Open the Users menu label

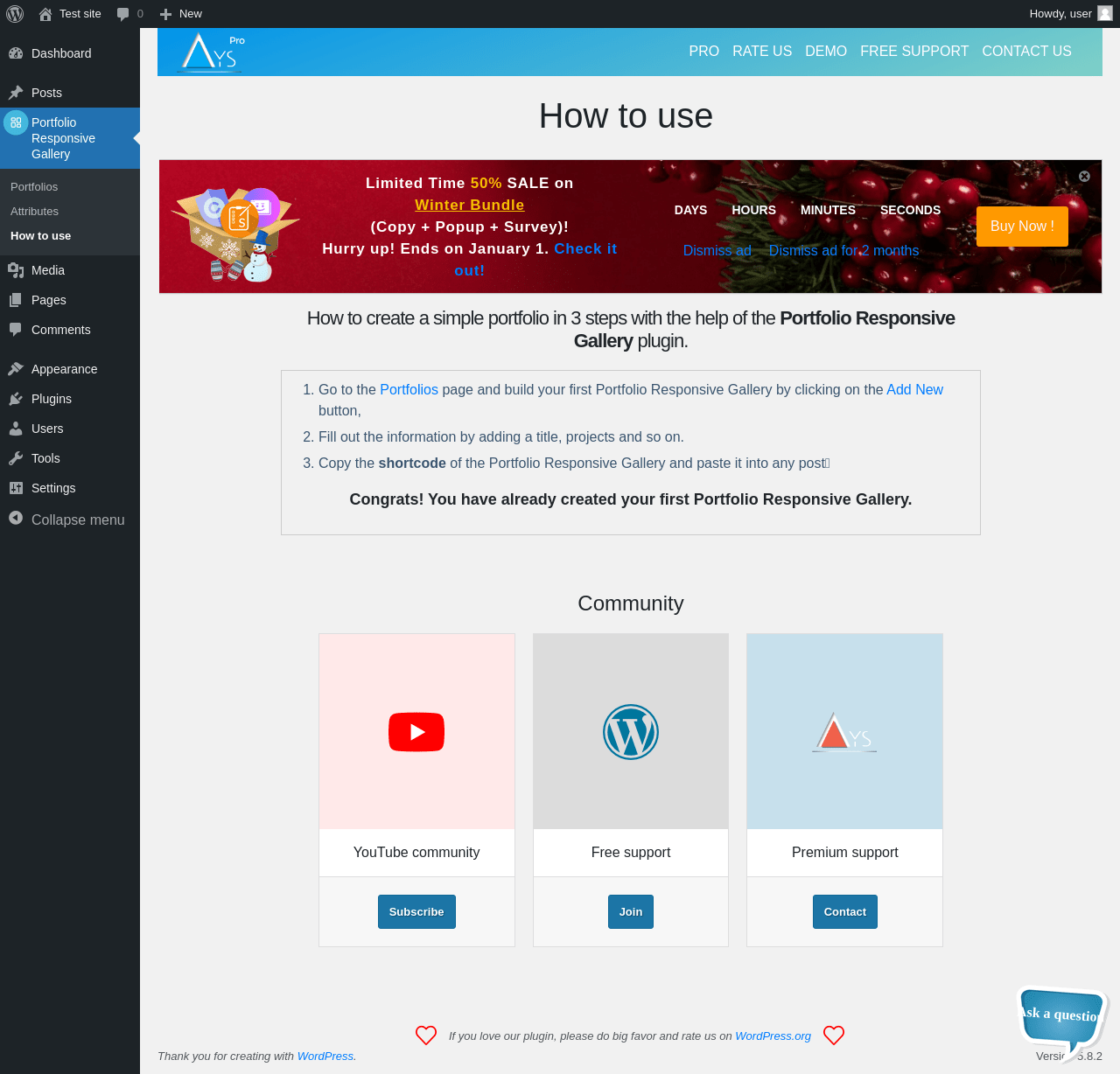click(x=47, y=429)
